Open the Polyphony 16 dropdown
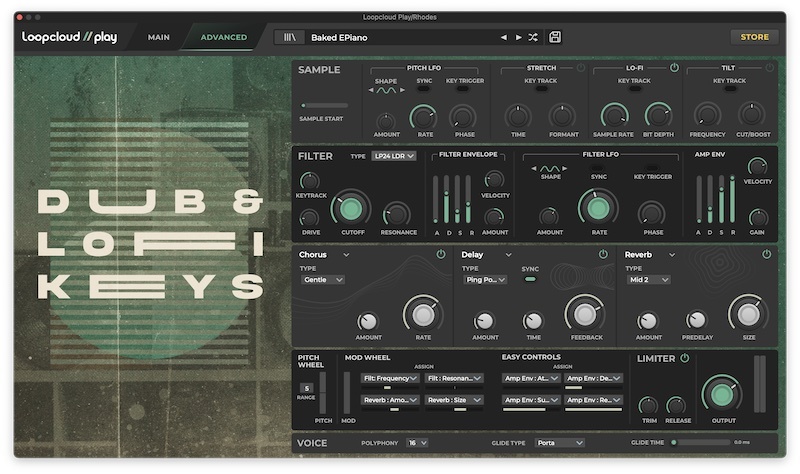Image resolution: width=800 pixels, height=474 pixels. click(417, 442)
